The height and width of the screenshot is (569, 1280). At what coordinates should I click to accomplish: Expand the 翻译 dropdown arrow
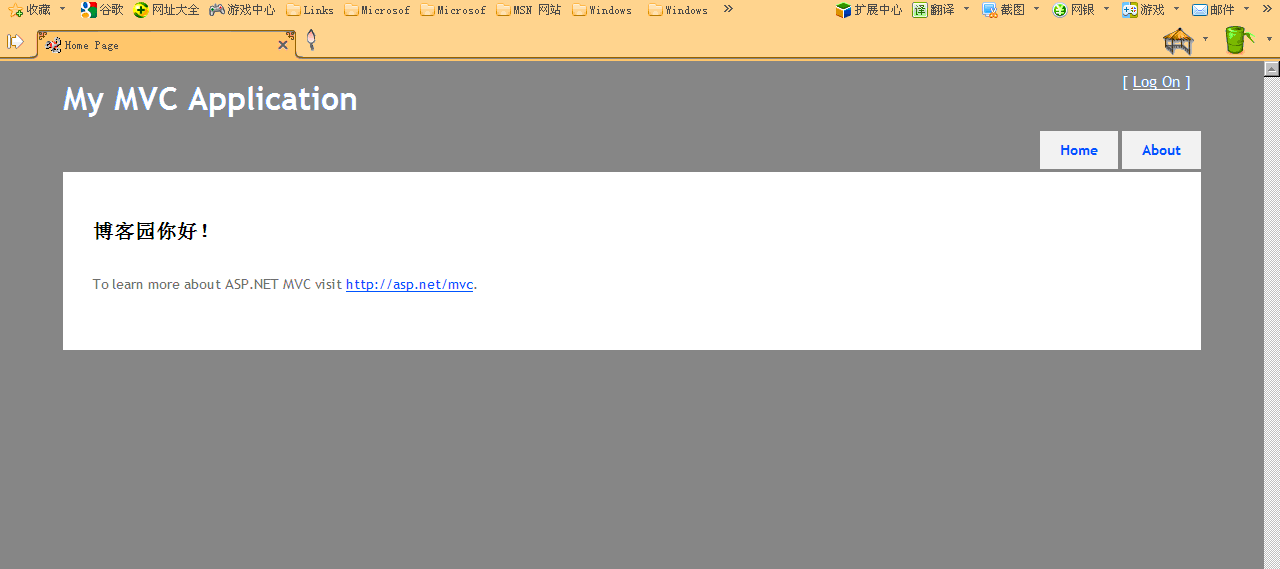(x=967, y=9)
